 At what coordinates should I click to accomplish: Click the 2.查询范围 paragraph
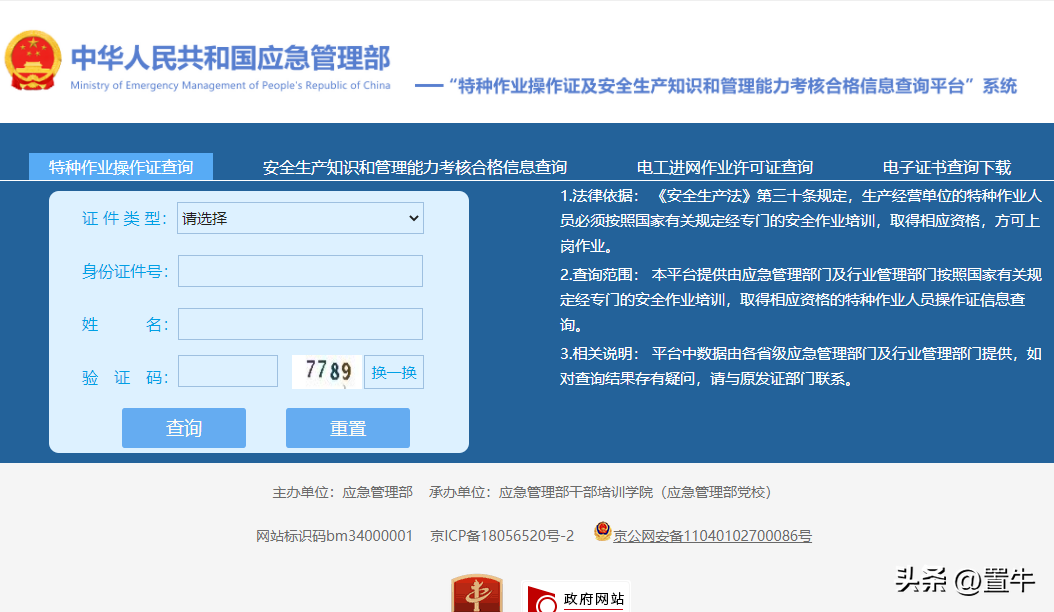pos(801,299)
